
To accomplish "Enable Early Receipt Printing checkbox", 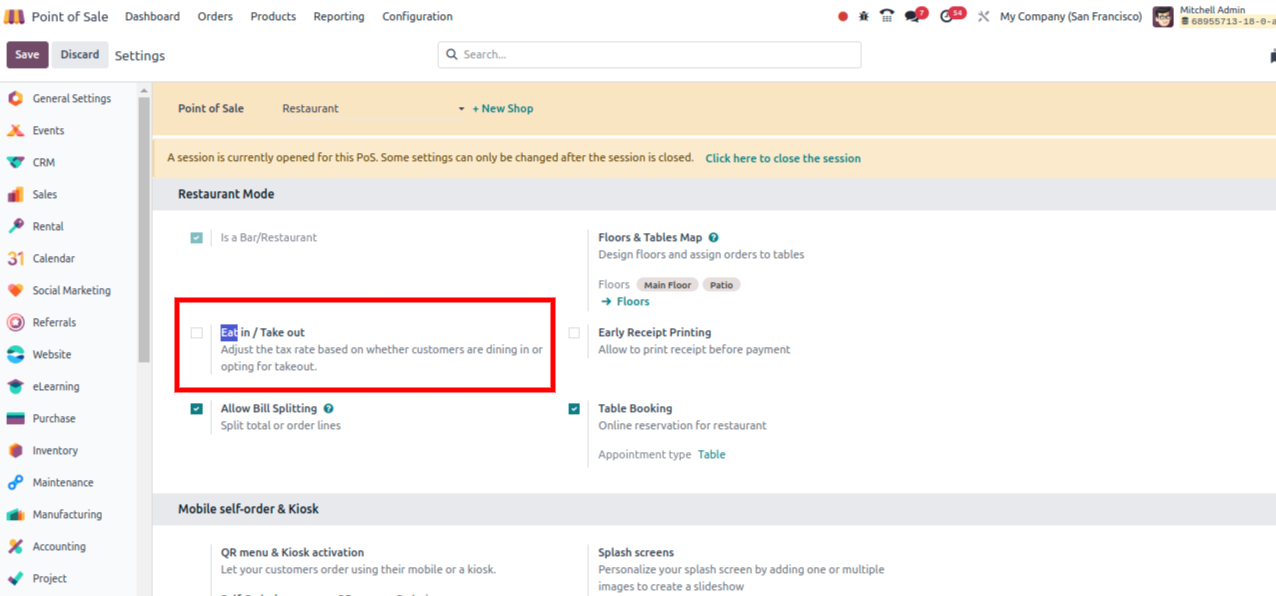I will pos(574,333).
